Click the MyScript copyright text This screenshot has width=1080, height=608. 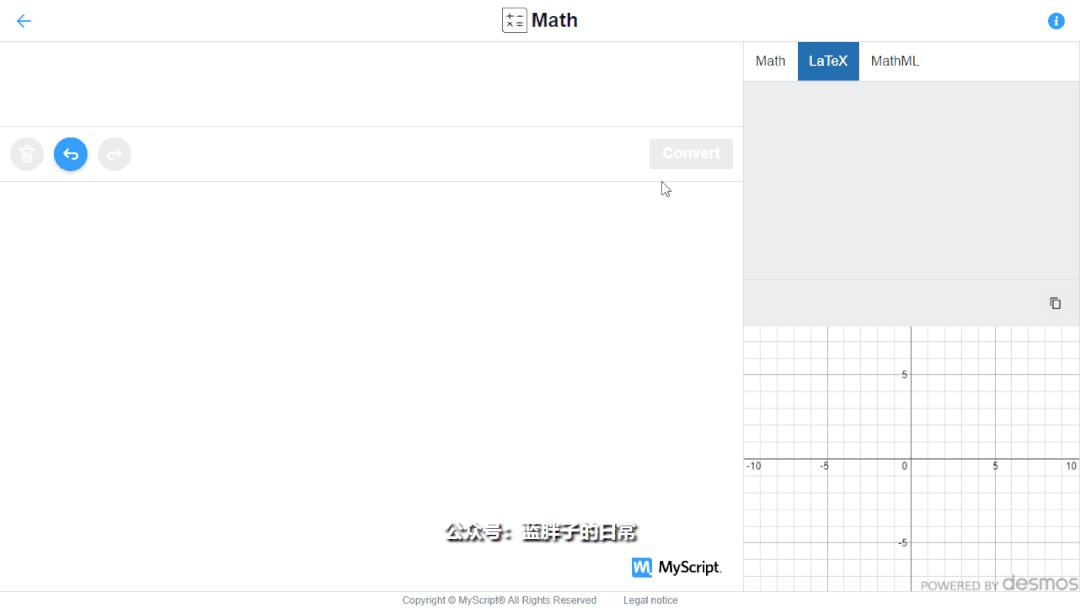coord(499,600)
